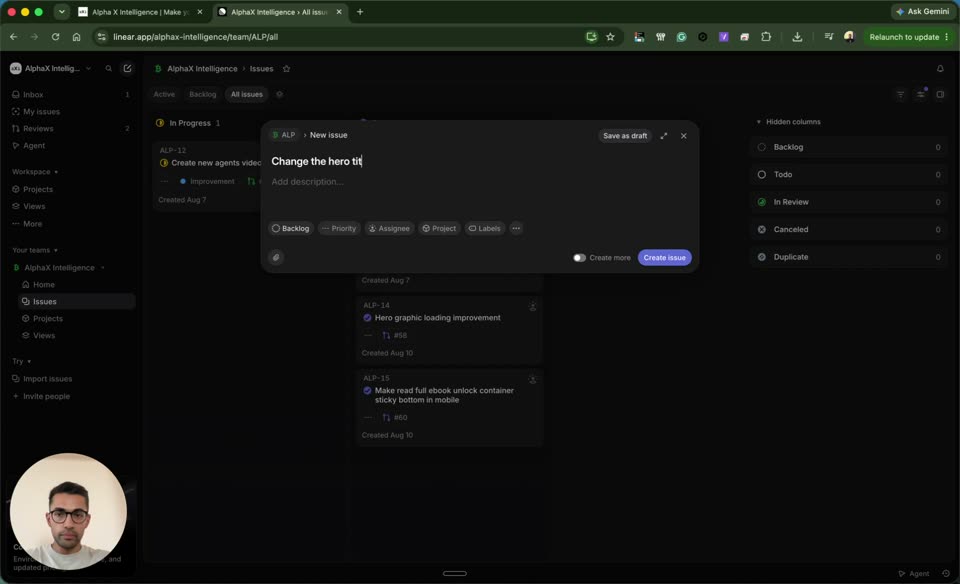Screen dimensions: 960x584
Task: Click the Create issue button
Action: coord(664,258)
